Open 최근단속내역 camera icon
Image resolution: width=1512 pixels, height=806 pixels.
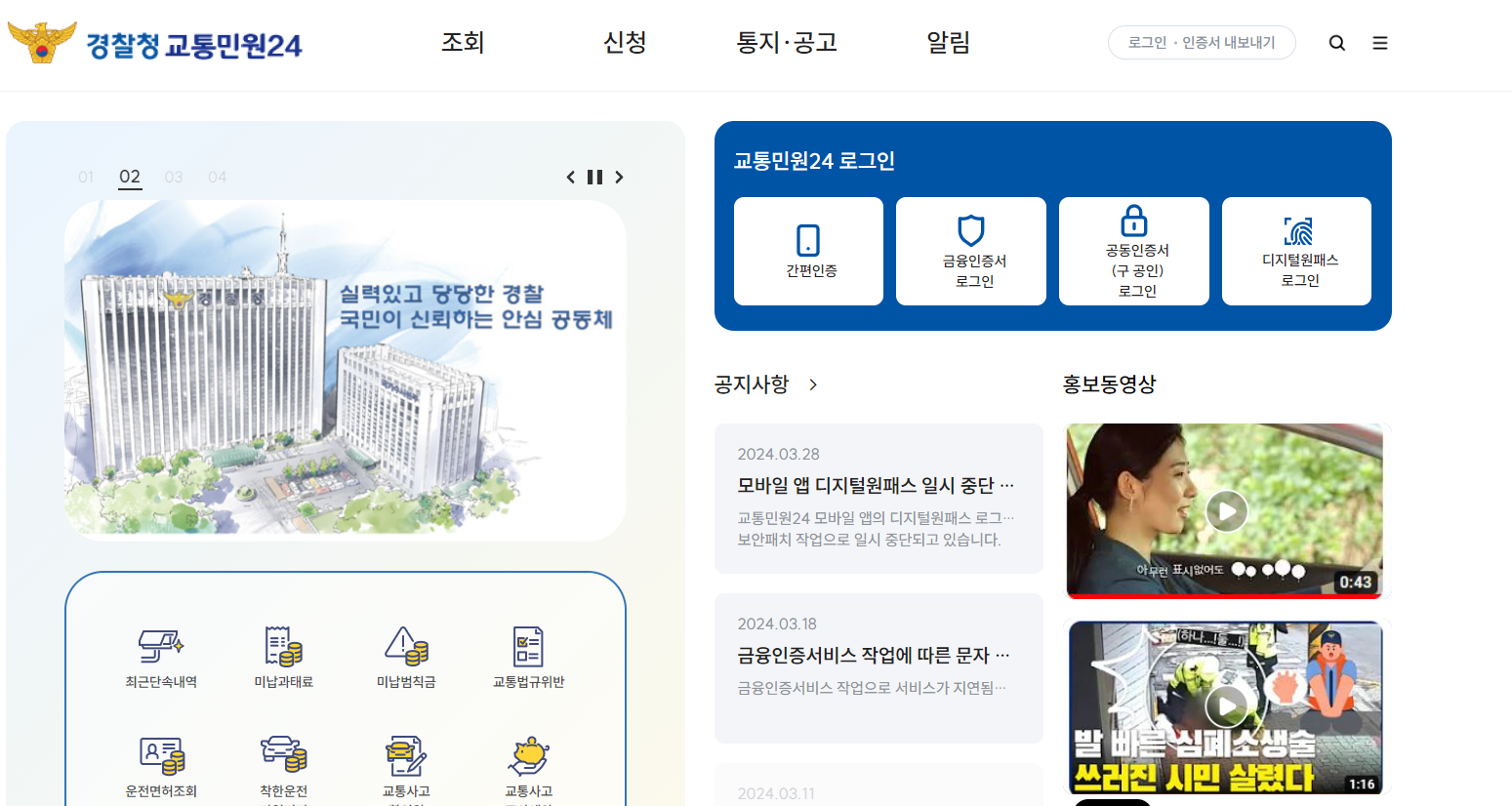(162, 644)
